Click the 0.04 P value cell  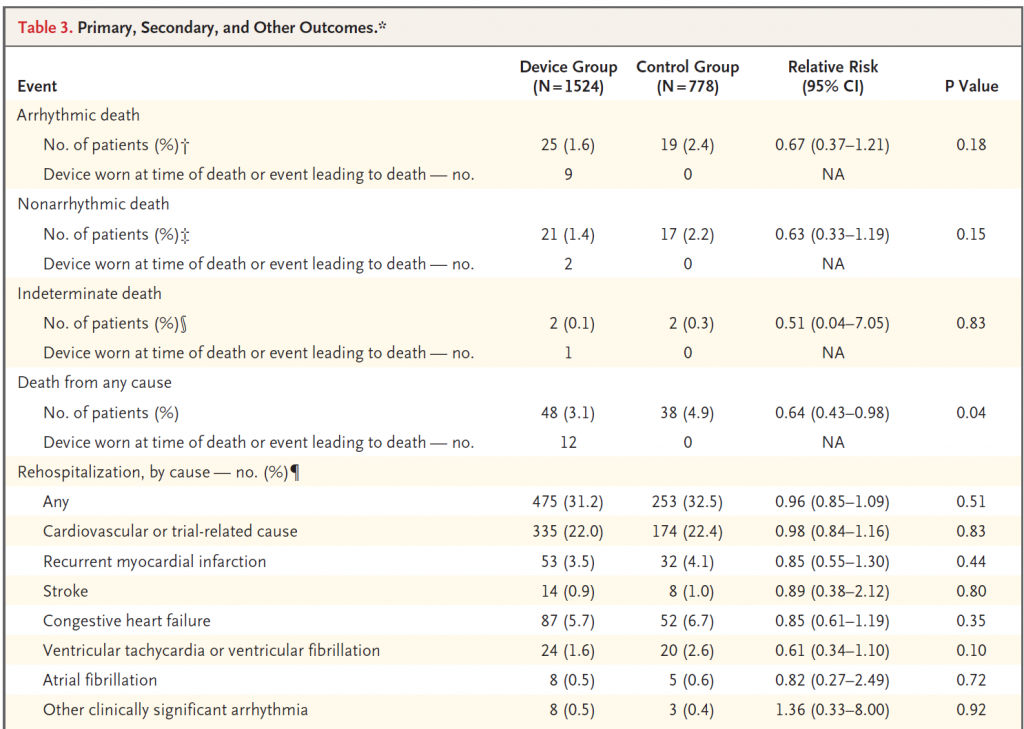click(970, 413)
